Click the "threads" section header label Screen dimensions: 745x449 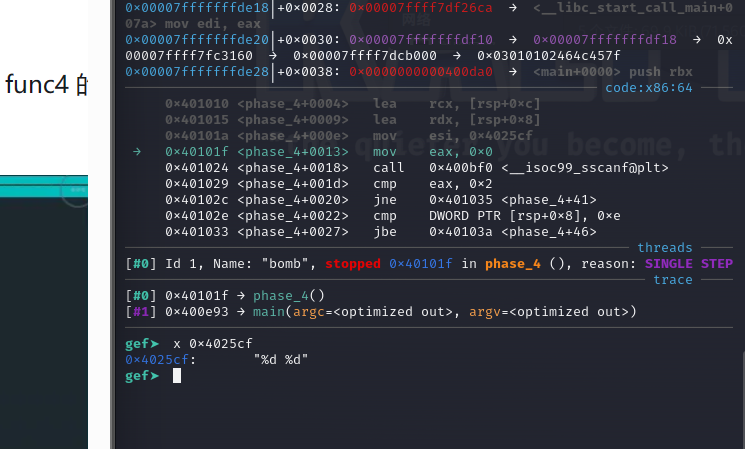click(664, 248)
